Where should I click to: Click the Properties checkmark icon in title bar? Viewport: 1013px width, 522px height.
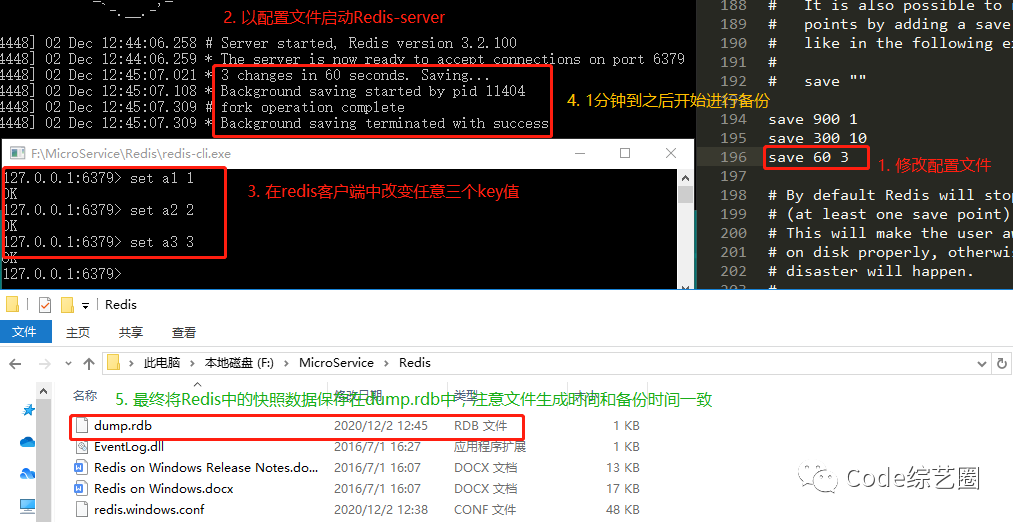44,304
